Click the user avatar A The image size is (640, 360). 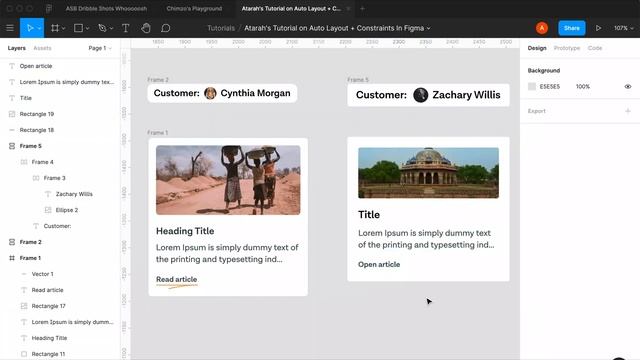point(542,28)
